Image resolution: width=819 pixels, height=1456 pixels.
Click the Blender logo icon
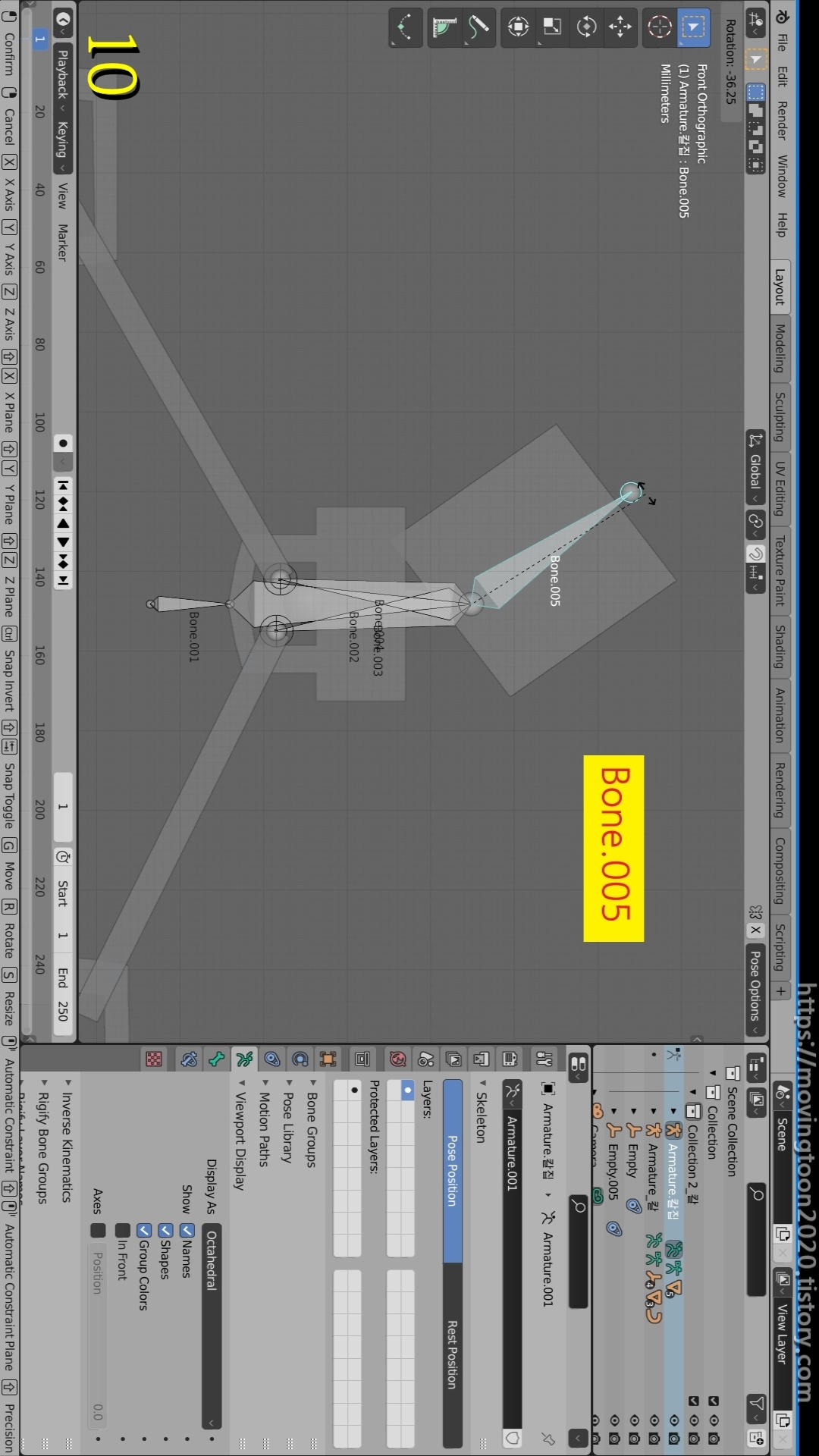pos(783,16)
